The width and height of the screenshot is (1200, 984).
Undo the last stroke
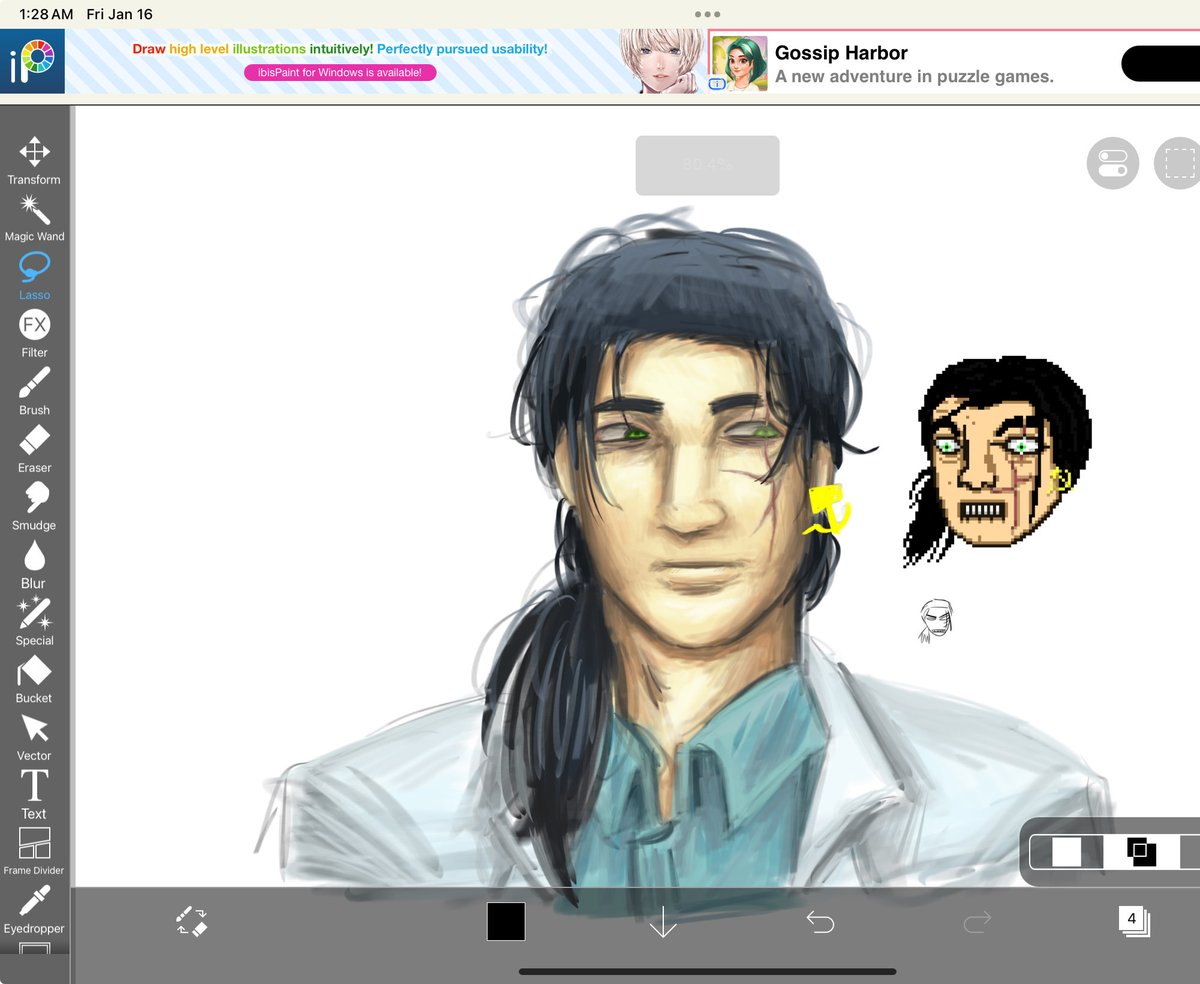coord(820,921)
